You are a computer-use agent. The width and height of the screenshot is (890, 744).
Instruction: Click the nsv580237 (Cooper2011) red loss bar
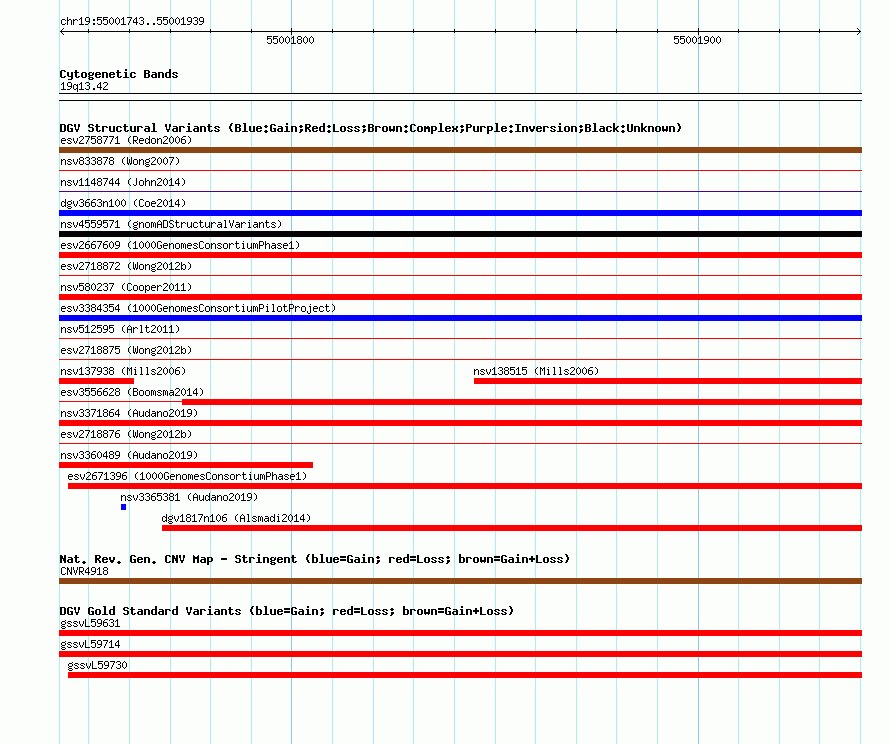[460, 297]
